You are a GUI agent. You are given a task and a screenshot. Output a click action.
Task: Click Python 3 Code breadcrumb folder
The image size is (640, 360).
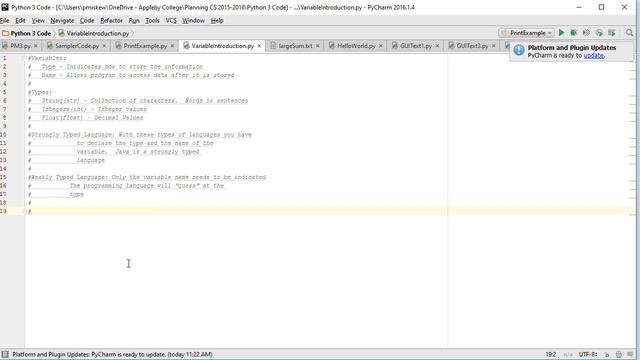27,33
